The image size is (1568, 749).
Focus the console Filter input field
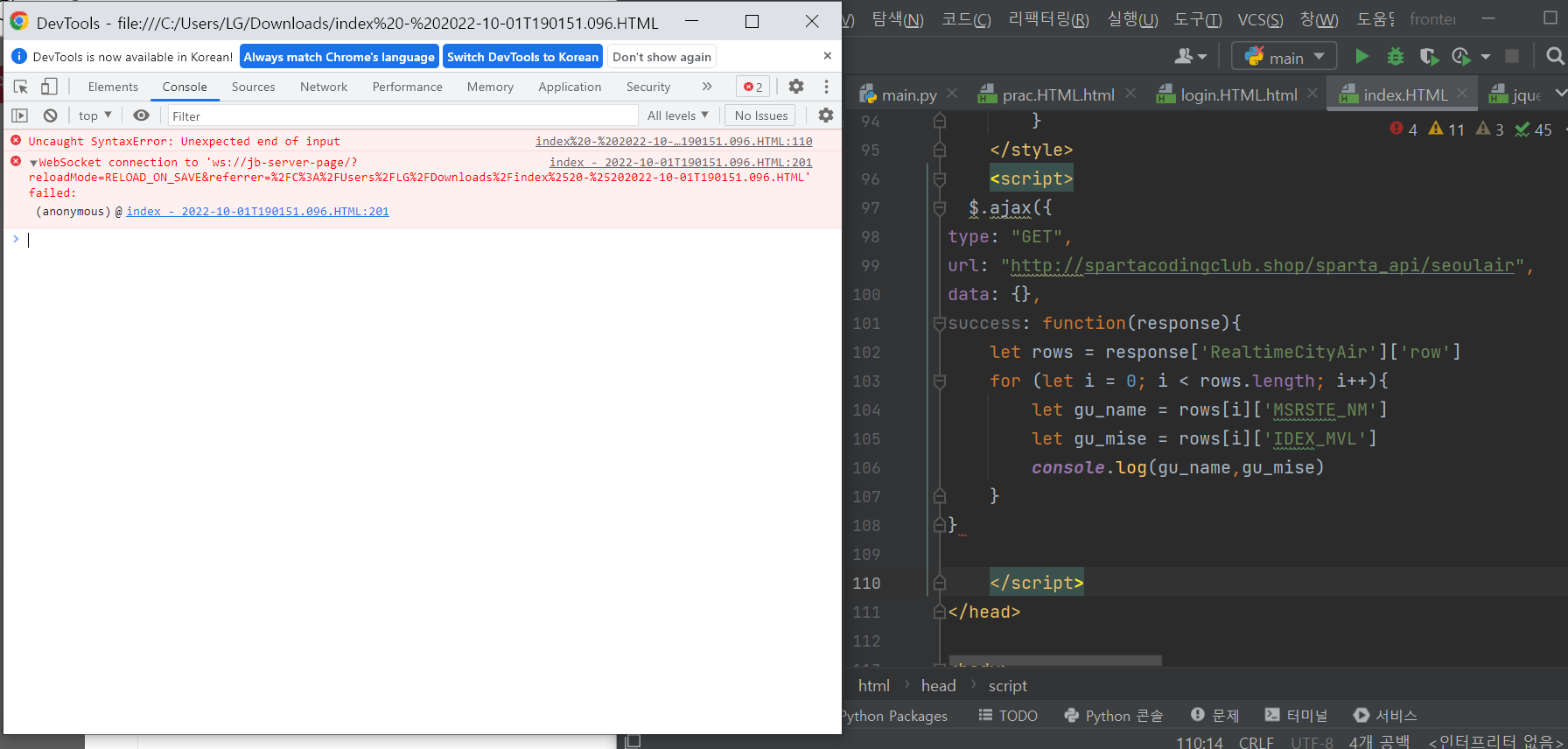pyautogui.click(x=402, y=115)
